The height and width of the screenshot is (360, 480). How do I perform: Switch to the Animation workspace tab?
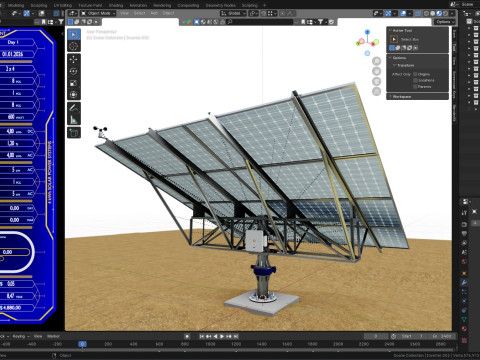click(138, 5)
